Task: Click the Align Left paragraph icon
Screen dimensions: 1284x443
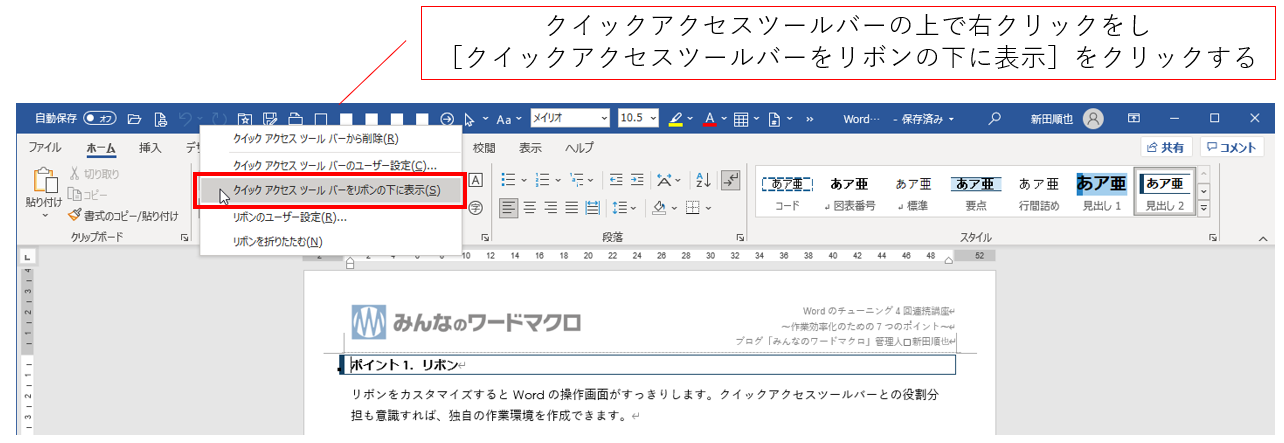Action: 509,208
